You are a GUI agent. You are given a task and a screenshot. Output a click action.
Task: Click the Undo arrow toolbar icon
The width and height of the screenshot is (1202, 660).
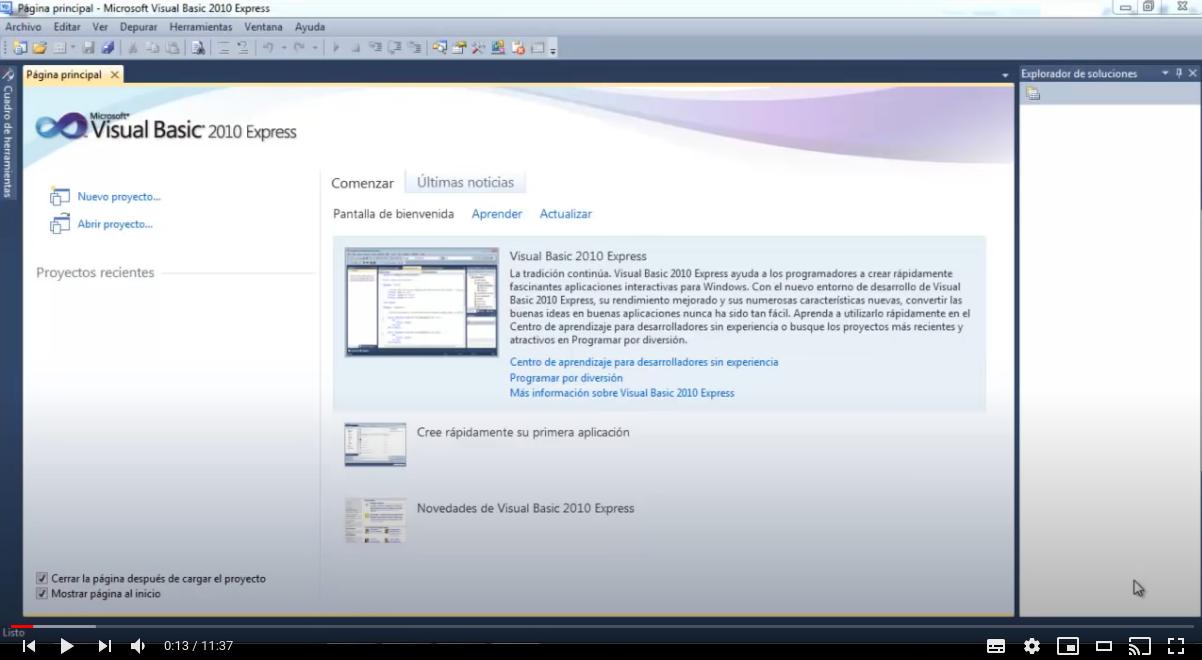tap(267, 47)
